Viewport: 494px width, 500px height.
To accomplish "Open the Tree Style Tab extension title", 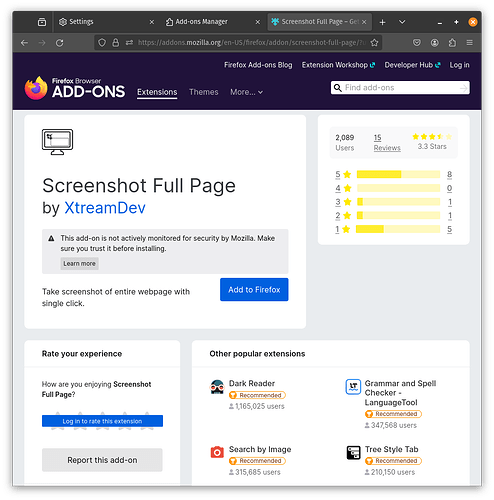I will 391,449.
